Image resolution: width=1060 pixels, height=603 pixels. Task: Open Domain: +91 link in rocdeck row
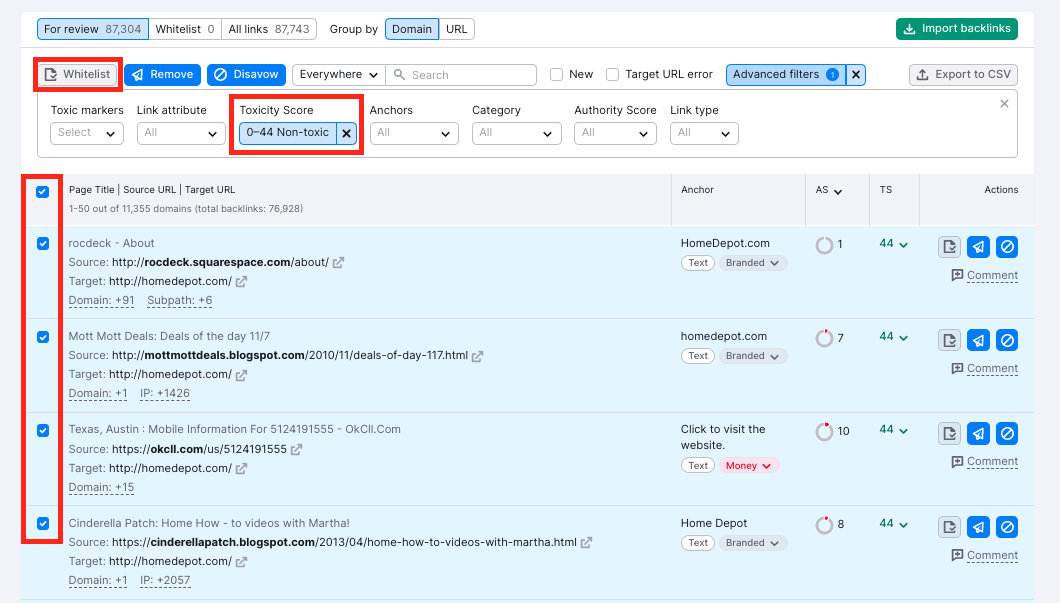pyautogui.click(x=101, y=300)
